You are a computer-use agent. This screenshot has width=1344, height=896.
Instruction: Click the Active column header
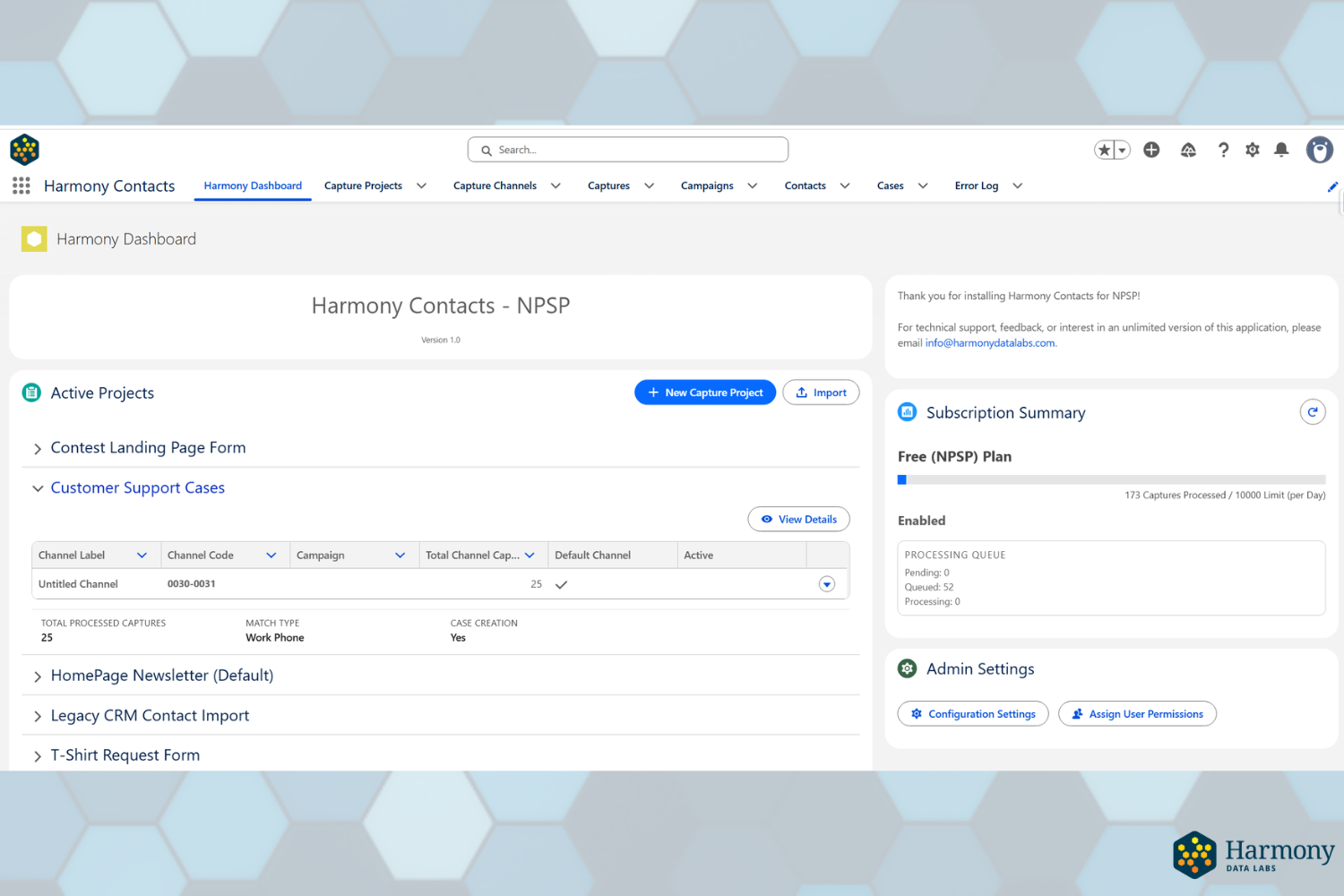[x=742, y=556]
